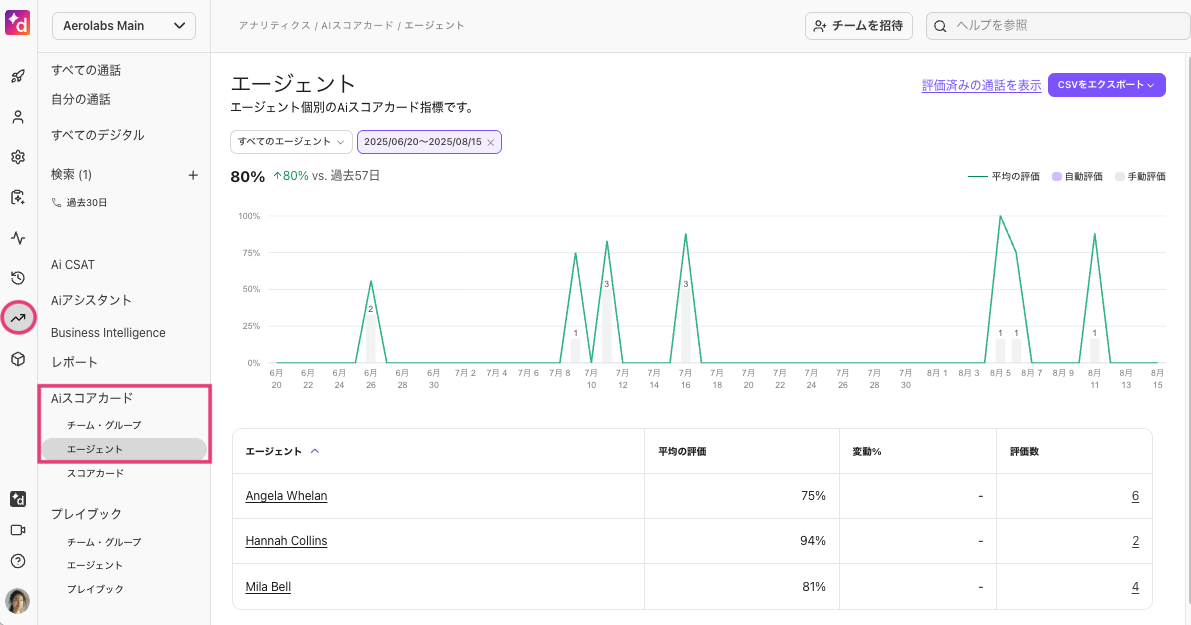The height and width of the screenshot is (625, 1191).
Task: Click the chart bar labeled 2 on 6月26
Action: (371, 339)
